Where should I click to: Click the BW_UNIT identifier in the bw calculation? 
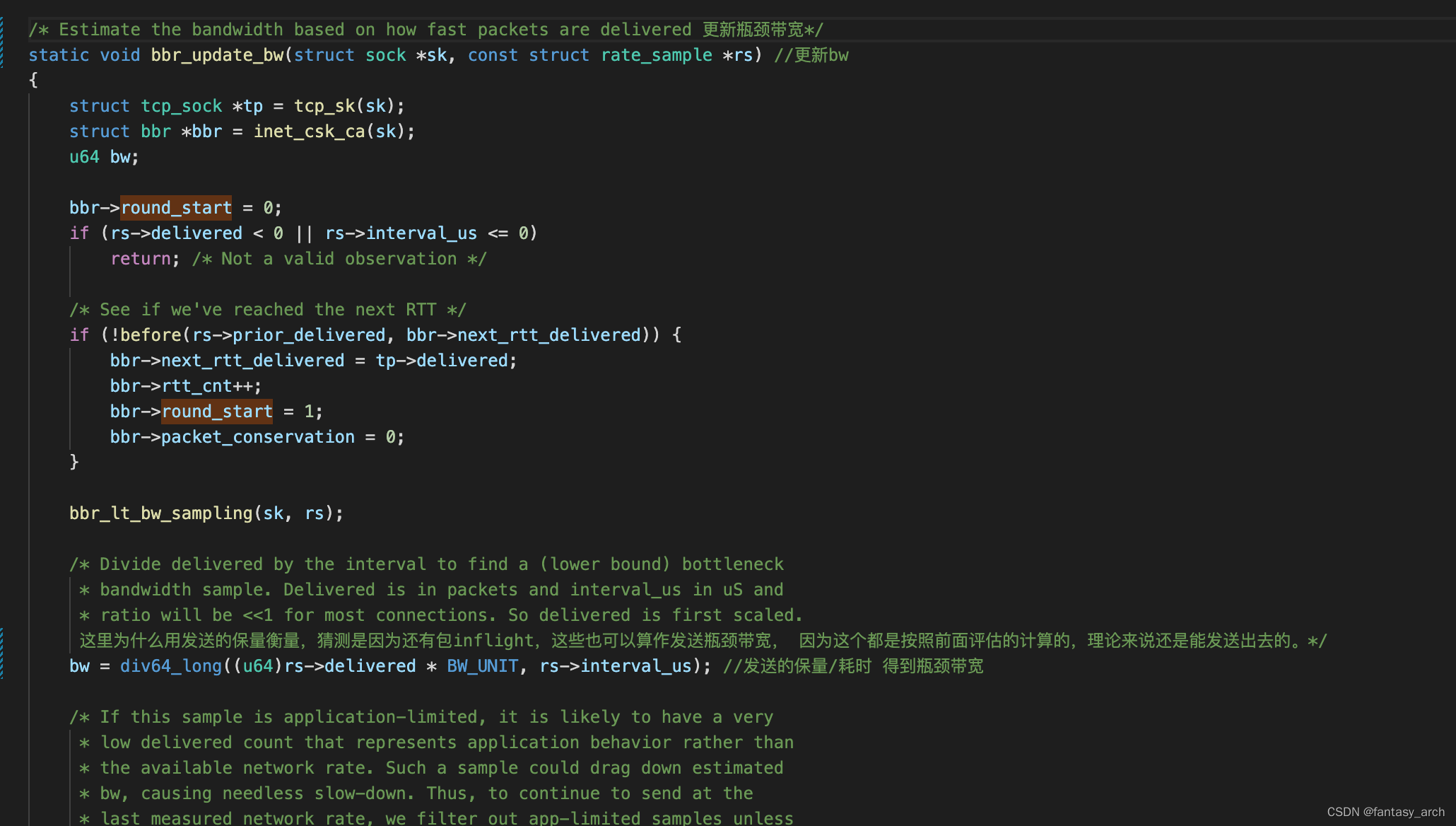click(x=483, y=665)
